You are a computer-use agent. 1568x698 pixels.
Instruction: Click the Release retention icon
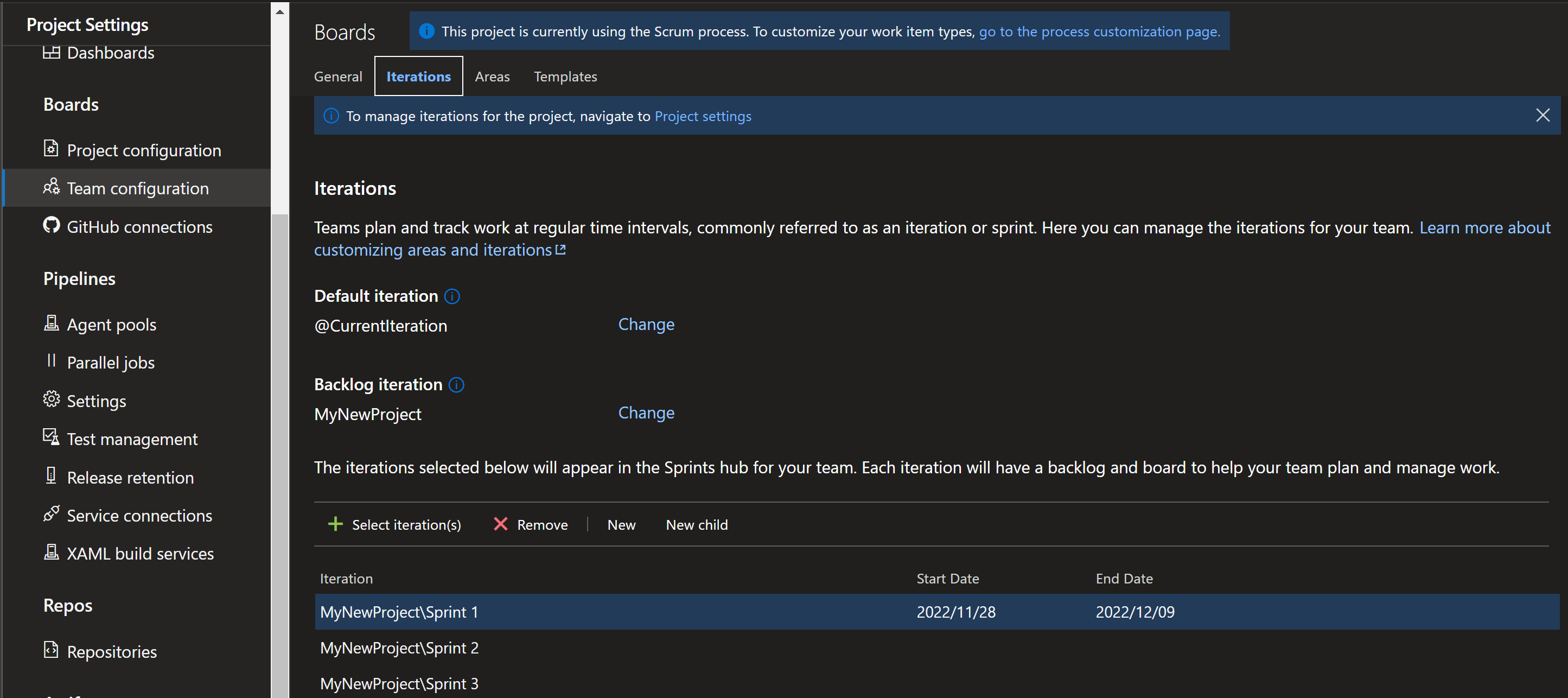[51, 477]
